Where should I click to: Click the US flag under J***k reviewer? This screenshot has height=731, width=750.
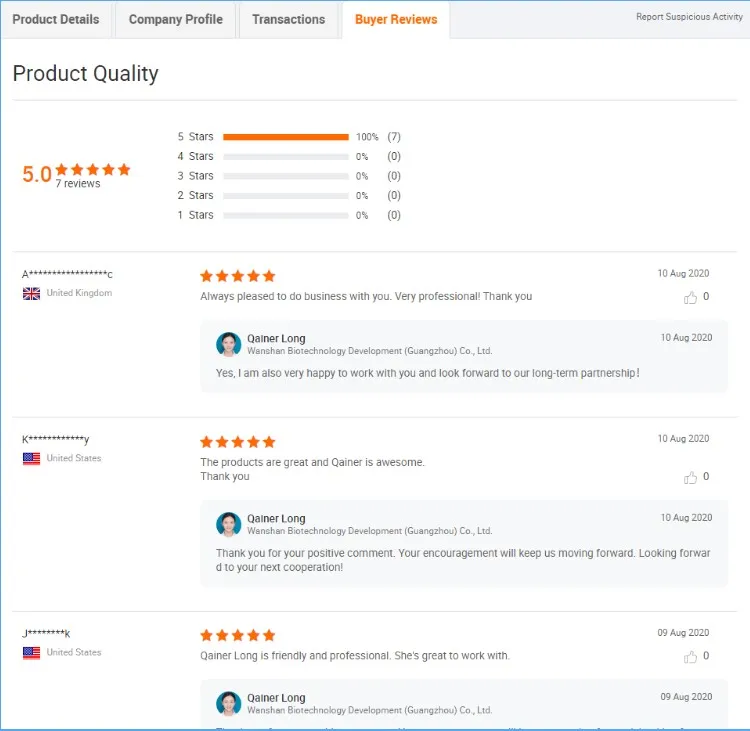pos(31,652)
